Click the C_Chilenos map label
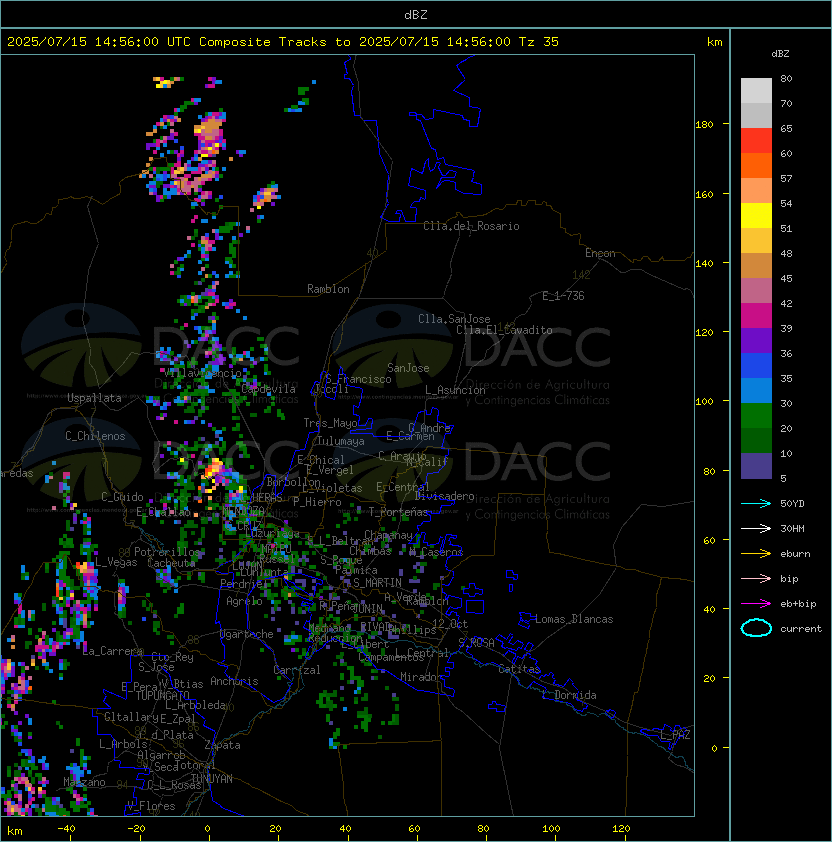This screenshot has height=842, width=832. (x=95, y=436)
